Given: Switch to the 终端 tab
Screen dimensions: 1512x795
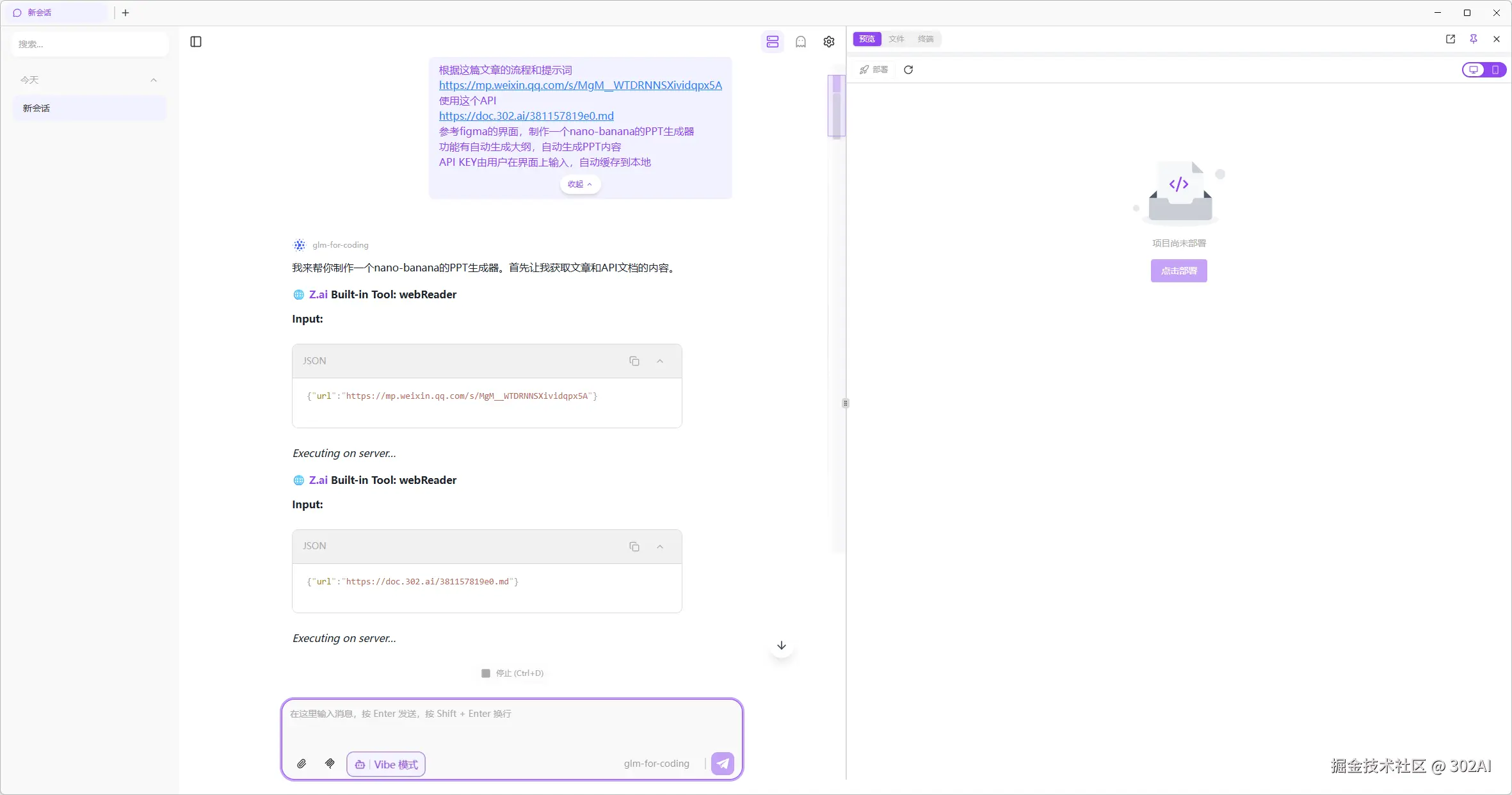Looking at the screenshot, I should tap(926, 39).
